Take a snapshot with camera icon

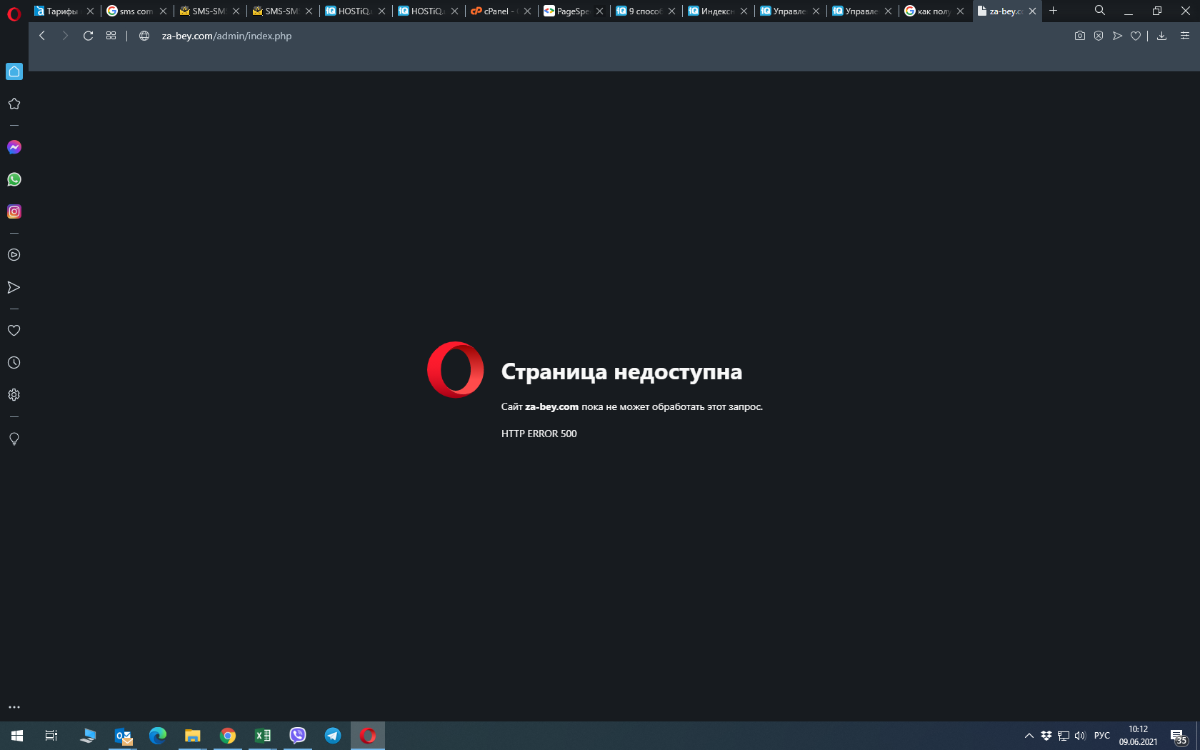(x=1080, y=35)
